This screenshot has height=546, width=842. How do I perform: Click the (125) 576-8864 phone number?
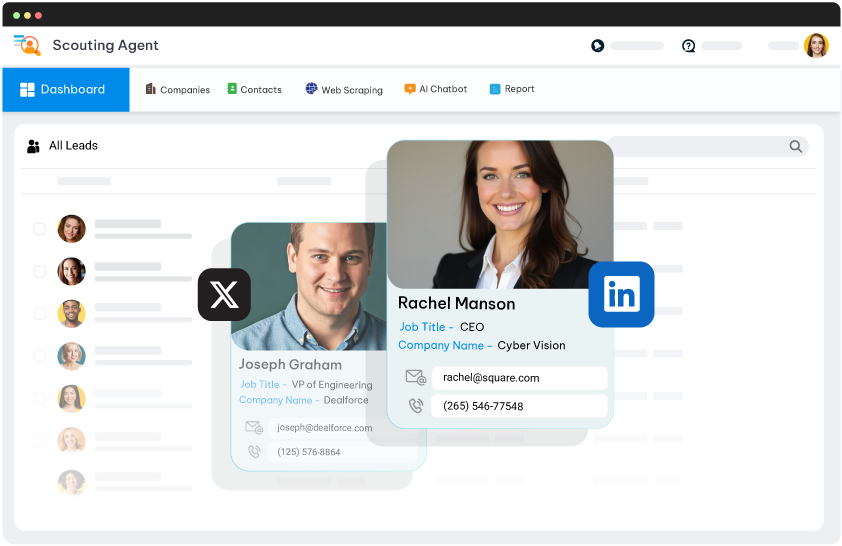click(x=309, y=452)
